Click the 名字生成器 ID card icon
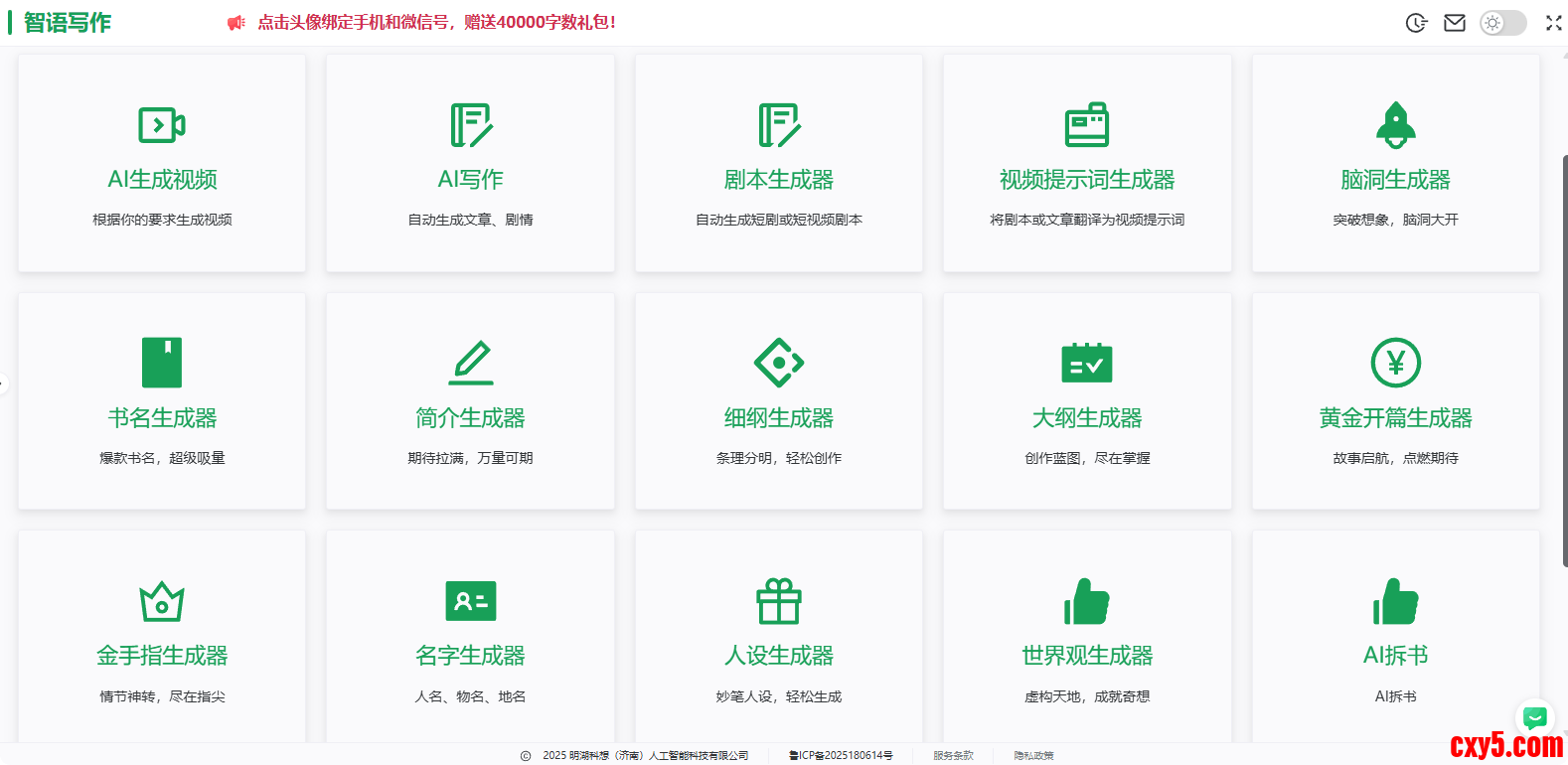This screenshot has width=1568, height=765. (471, 601)
